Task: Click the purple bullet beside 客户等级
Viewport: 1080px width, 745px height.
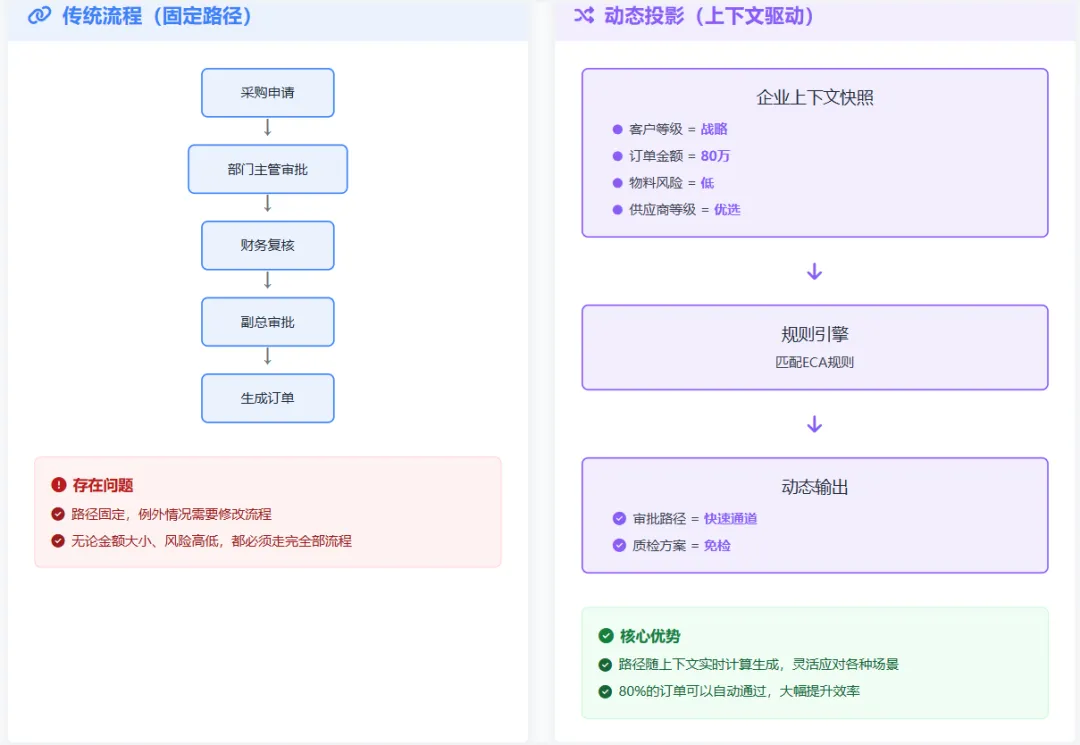Action: 617,129
